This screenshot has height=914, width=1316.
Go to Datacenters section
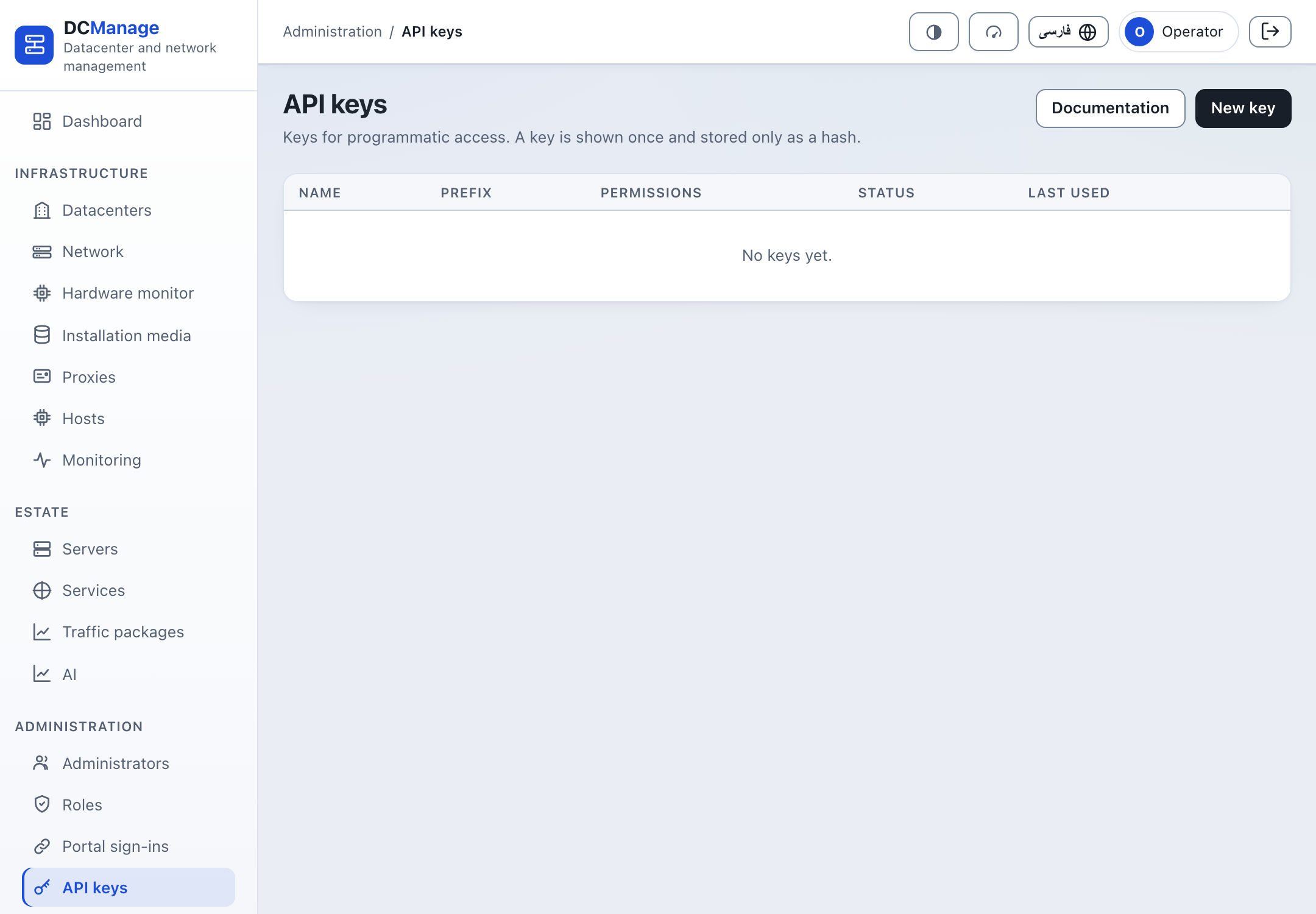point(129,210)
